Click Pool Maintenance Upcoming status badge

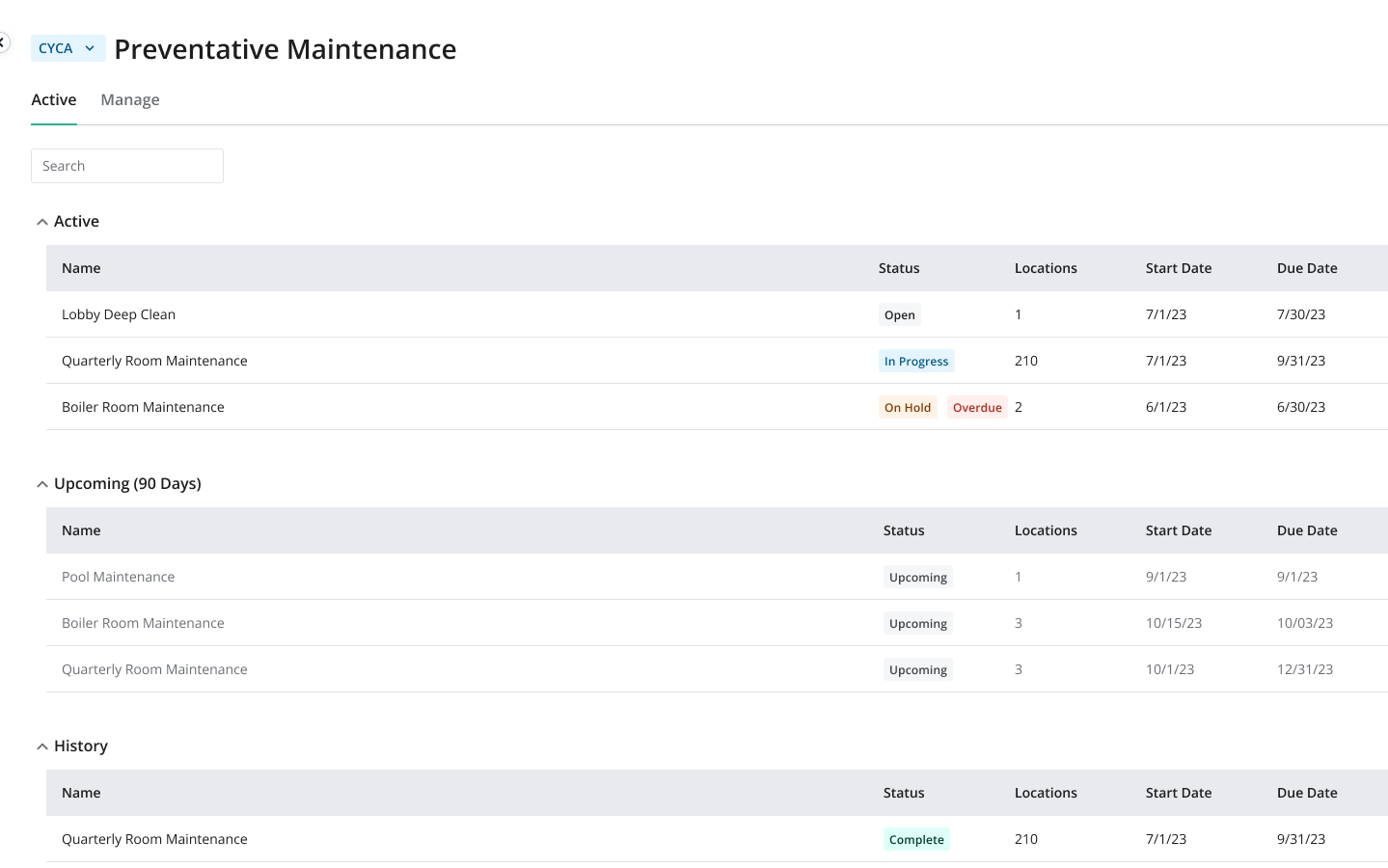pos(917,578)
